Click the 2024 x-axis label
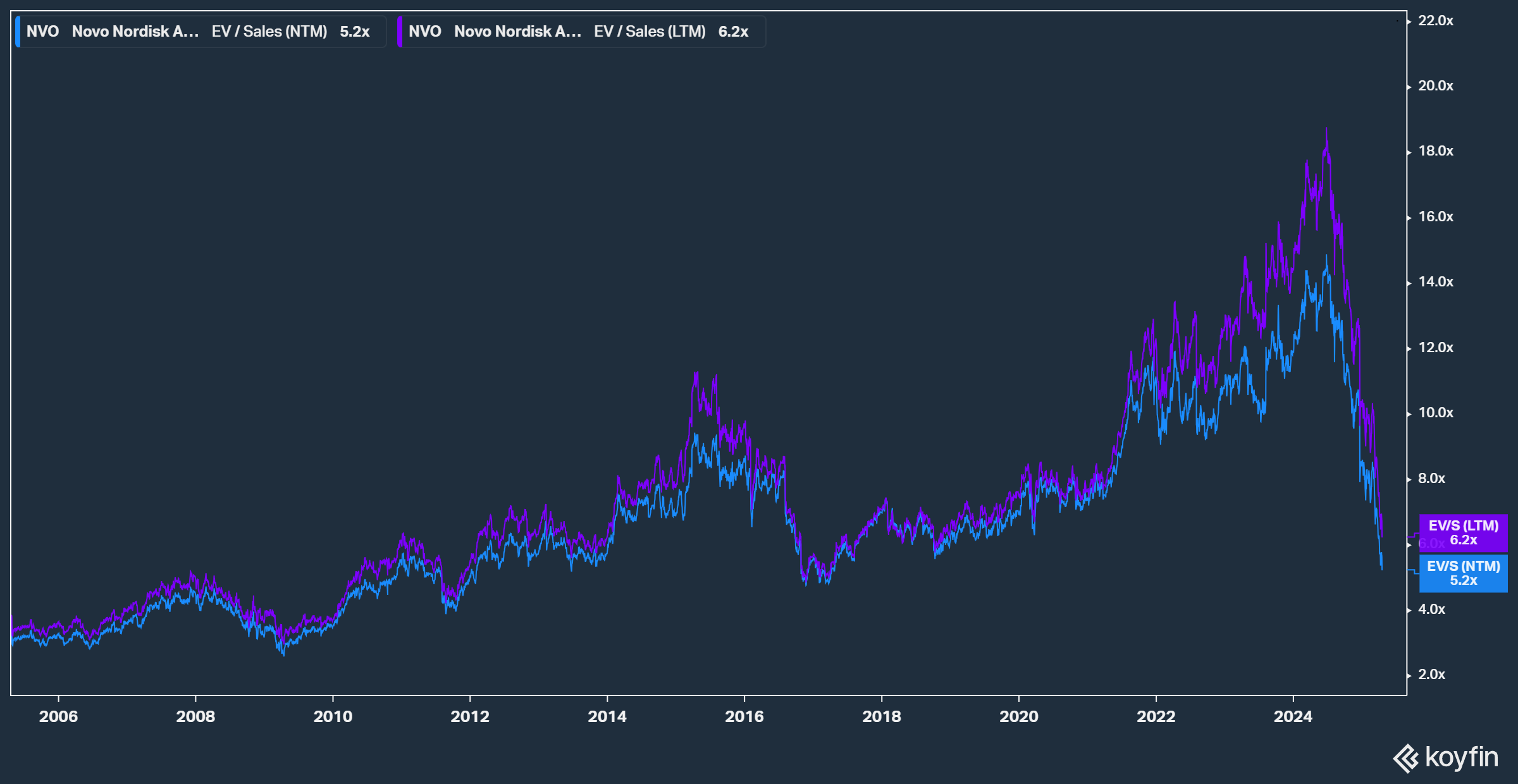Screen dimensions: 1518x784 [1293, 716]
